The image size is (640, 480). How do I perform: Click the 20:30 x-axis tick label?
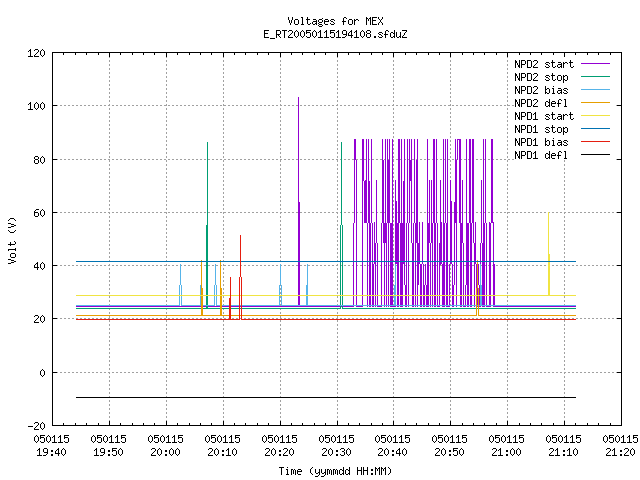336,446
